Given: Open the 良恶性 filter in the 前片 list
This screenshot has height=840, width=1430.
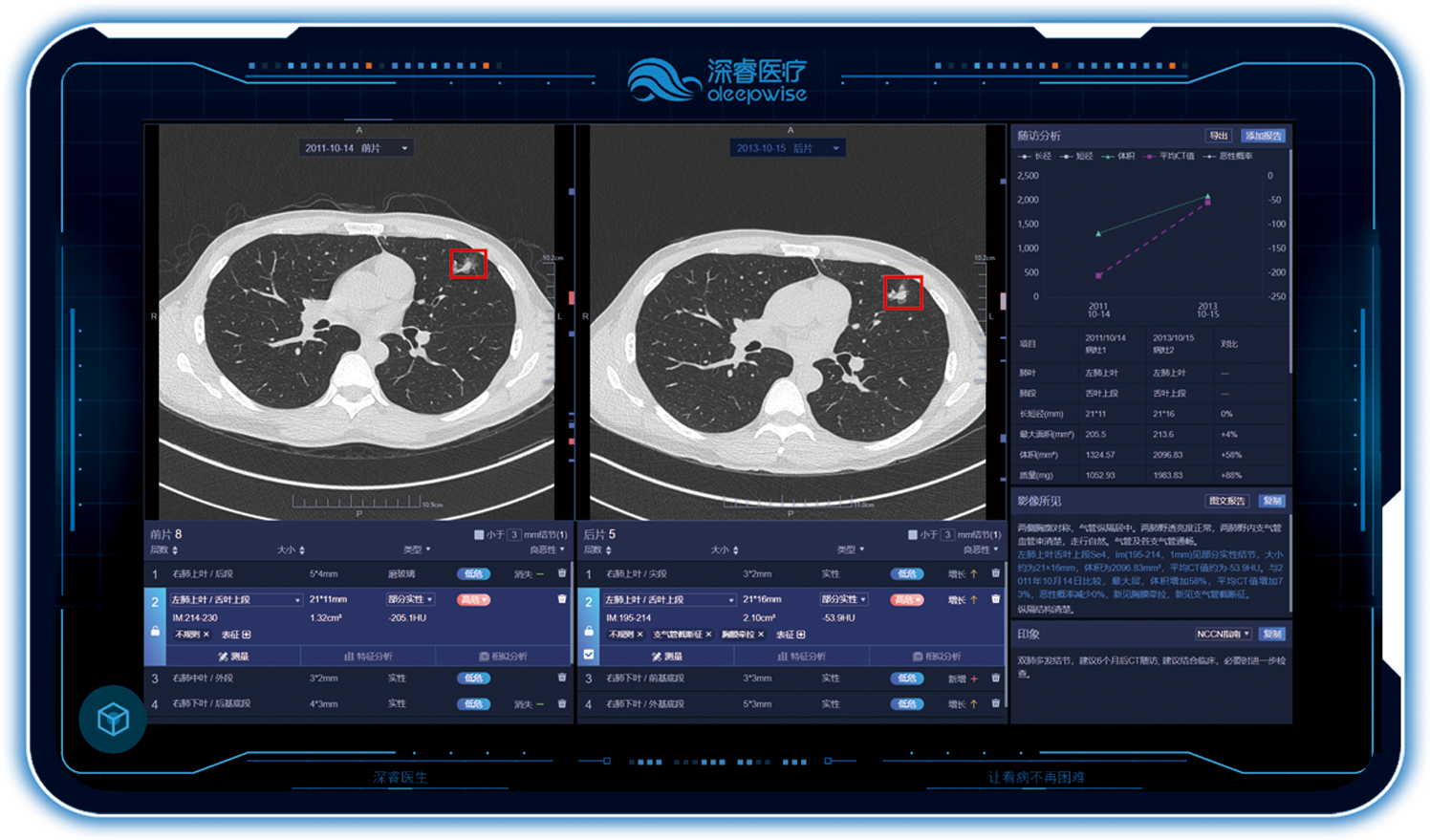Looking at the screenshot, I should click(x=548, y=549).
